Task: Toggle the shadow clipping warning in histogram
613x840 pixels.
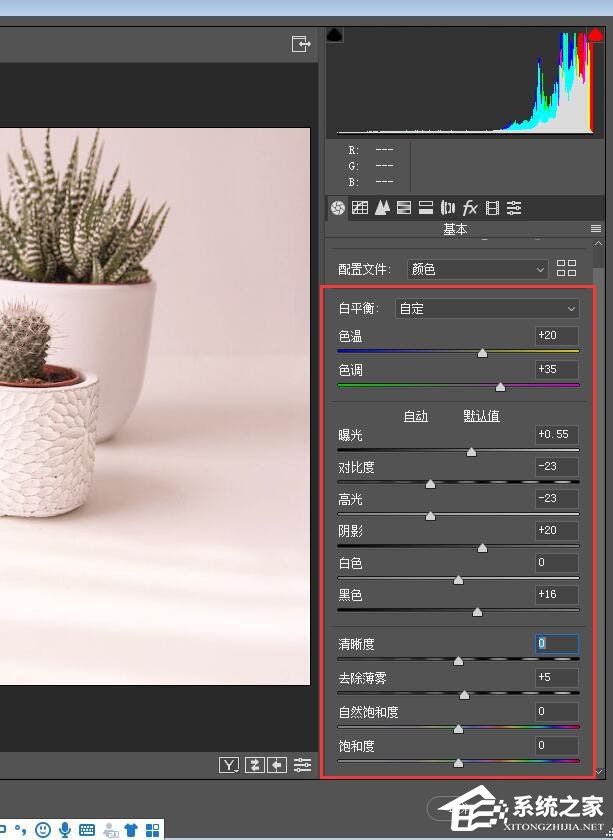Action: pos(335,36)
